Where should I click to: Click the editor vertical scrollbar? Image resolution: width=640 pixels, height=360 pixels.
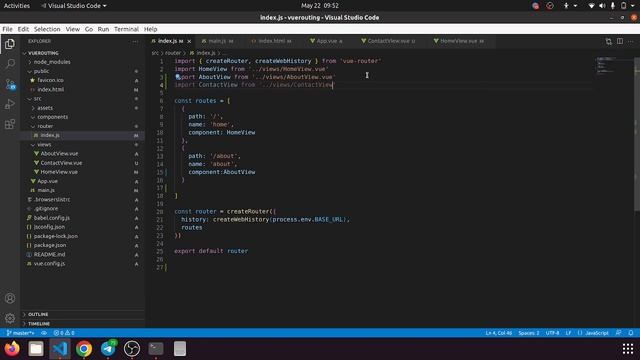pos(637,135)
